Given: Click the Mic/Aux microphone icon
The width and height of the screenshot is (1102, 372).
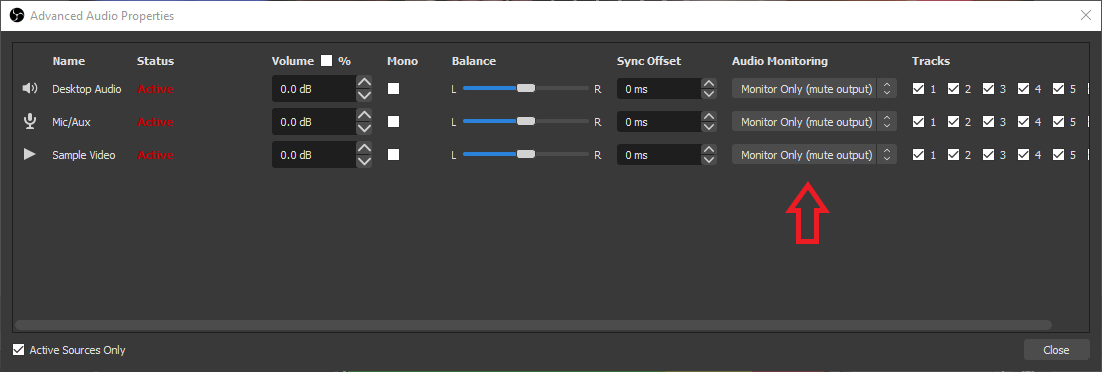Looking at the screenshot, I should [x=30, y=122].
